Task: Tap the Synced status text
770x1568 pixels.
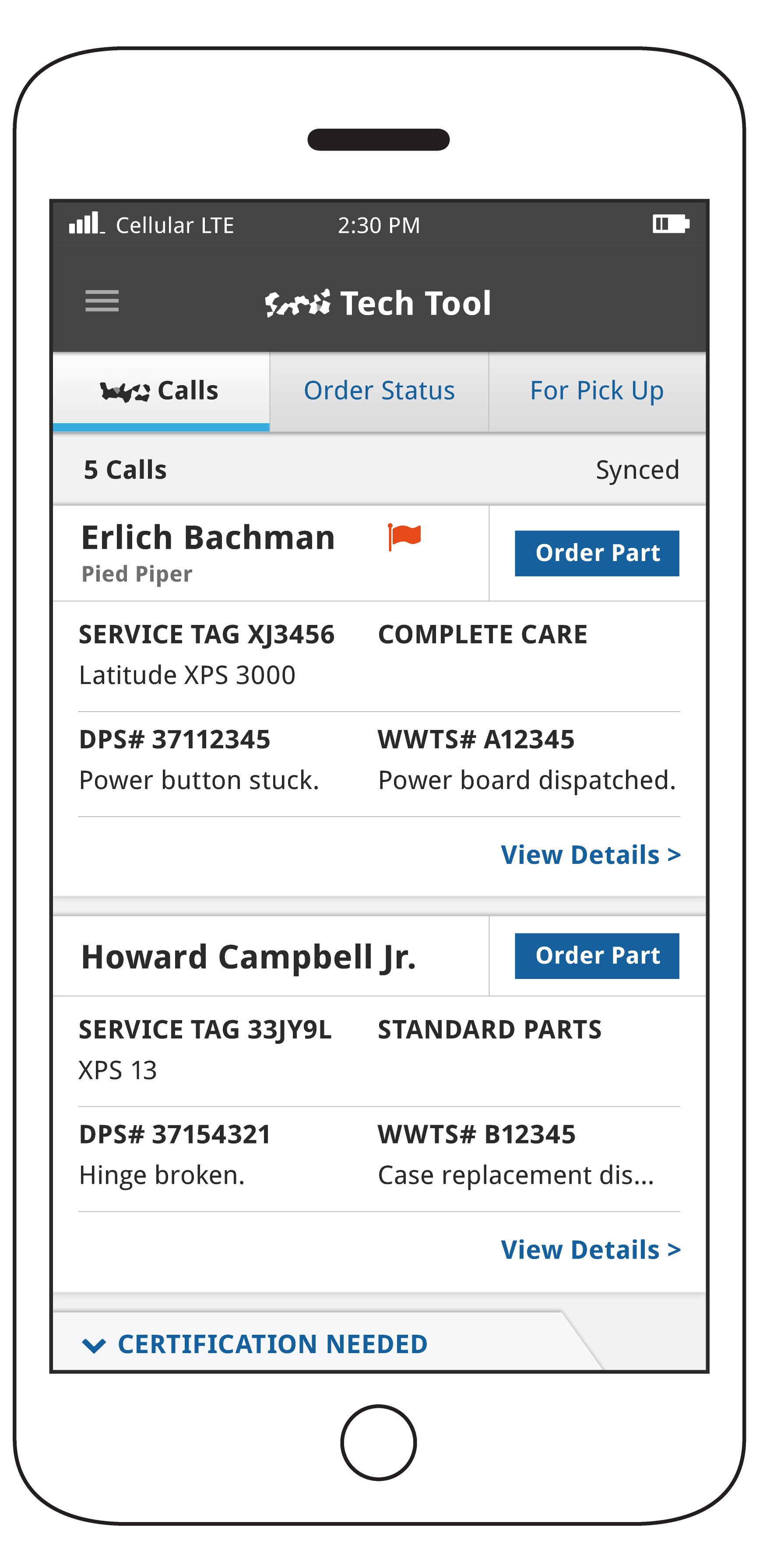Action: coord(637,470)
